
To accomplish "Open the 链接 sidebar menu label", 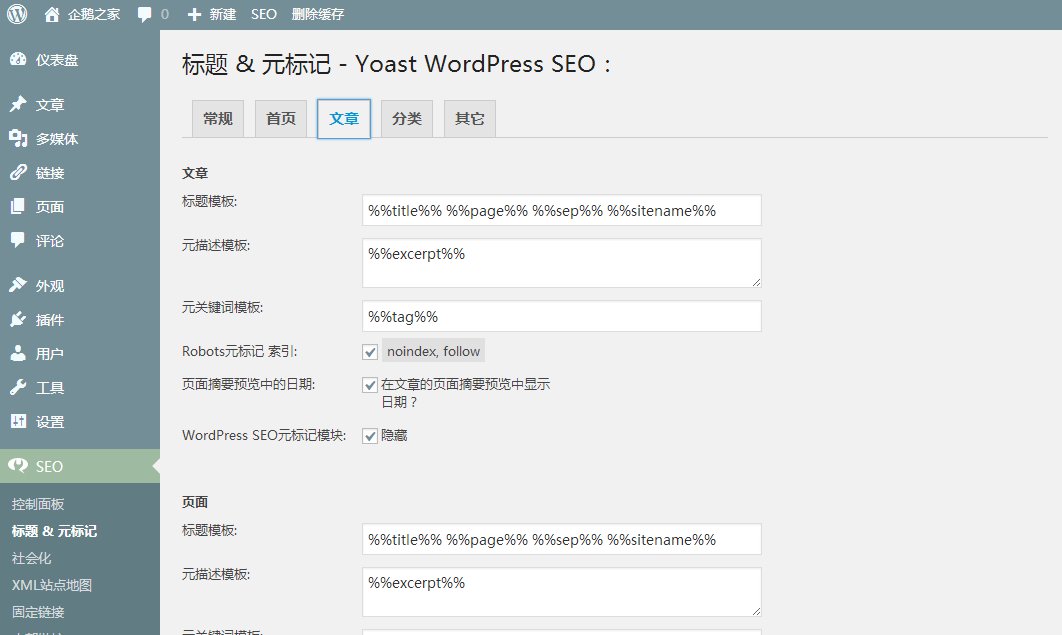I will 50,173.
